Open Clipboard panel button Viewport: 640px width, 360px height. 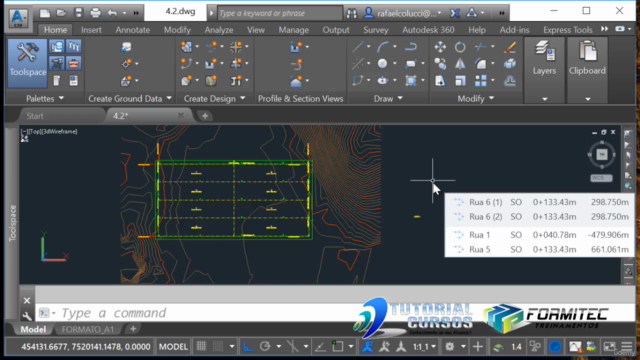(x=587, y=58)
